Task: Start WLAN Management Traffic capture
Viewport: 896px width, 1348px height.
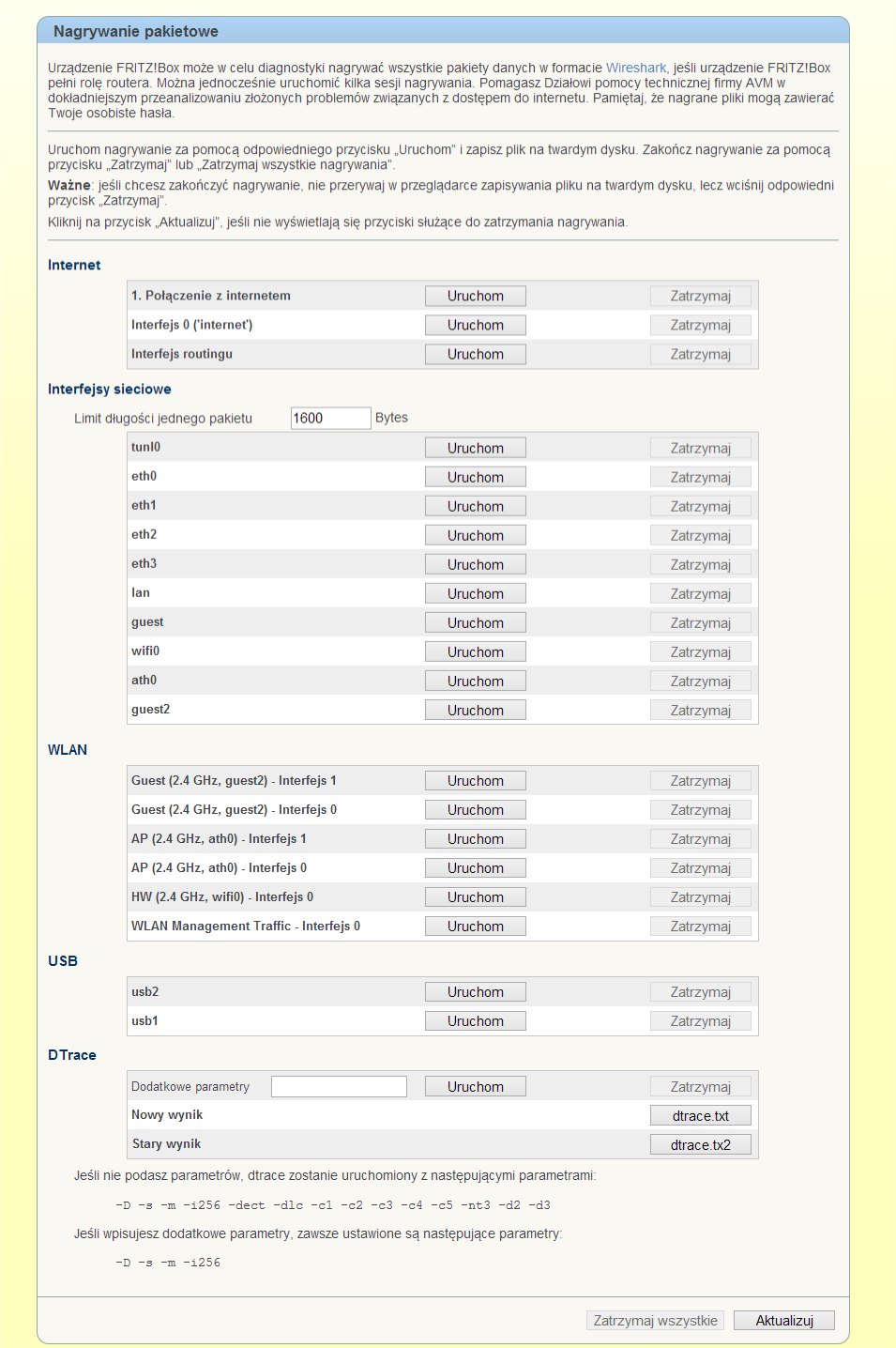Action: (475, 926)
